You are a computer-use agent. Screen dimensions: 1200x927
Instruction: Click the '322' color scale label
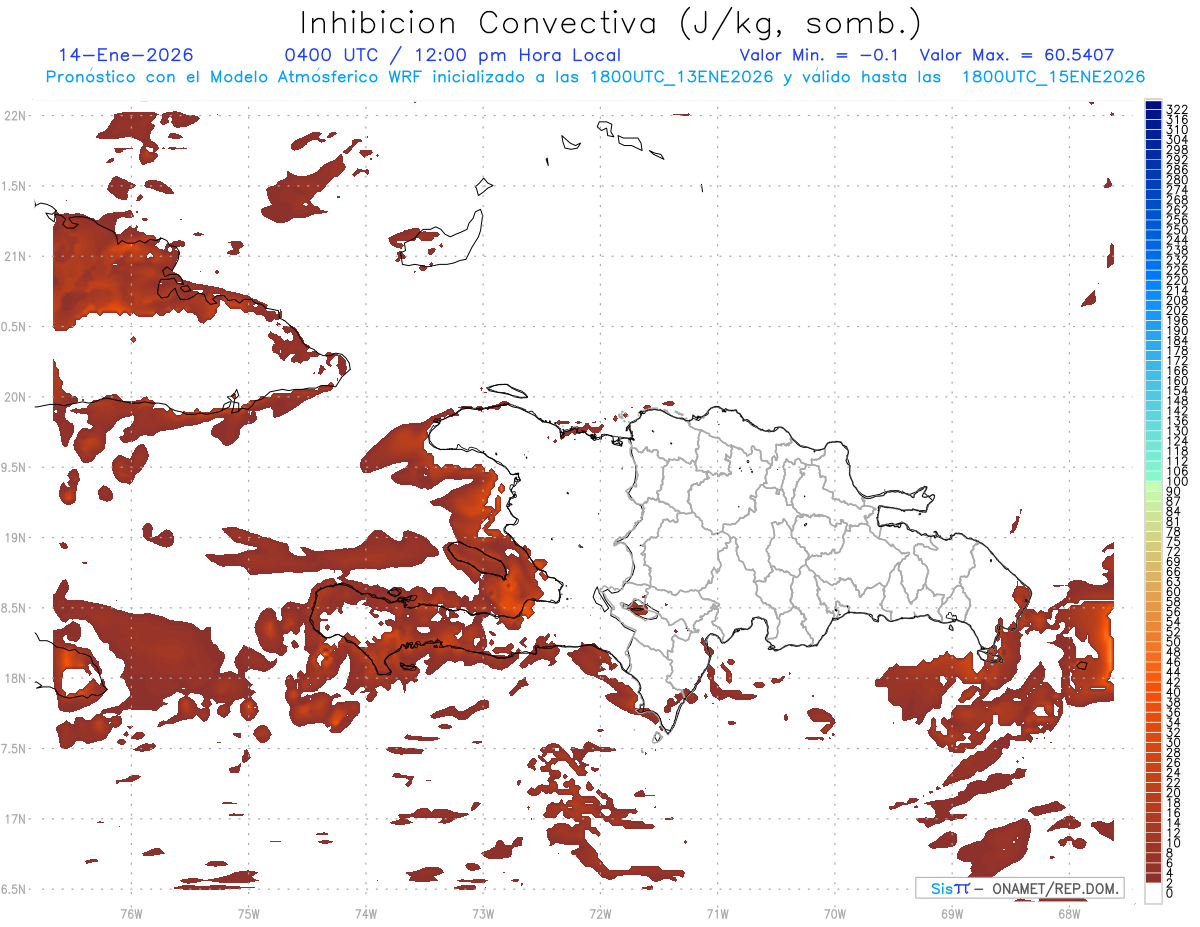(1176, 109)
